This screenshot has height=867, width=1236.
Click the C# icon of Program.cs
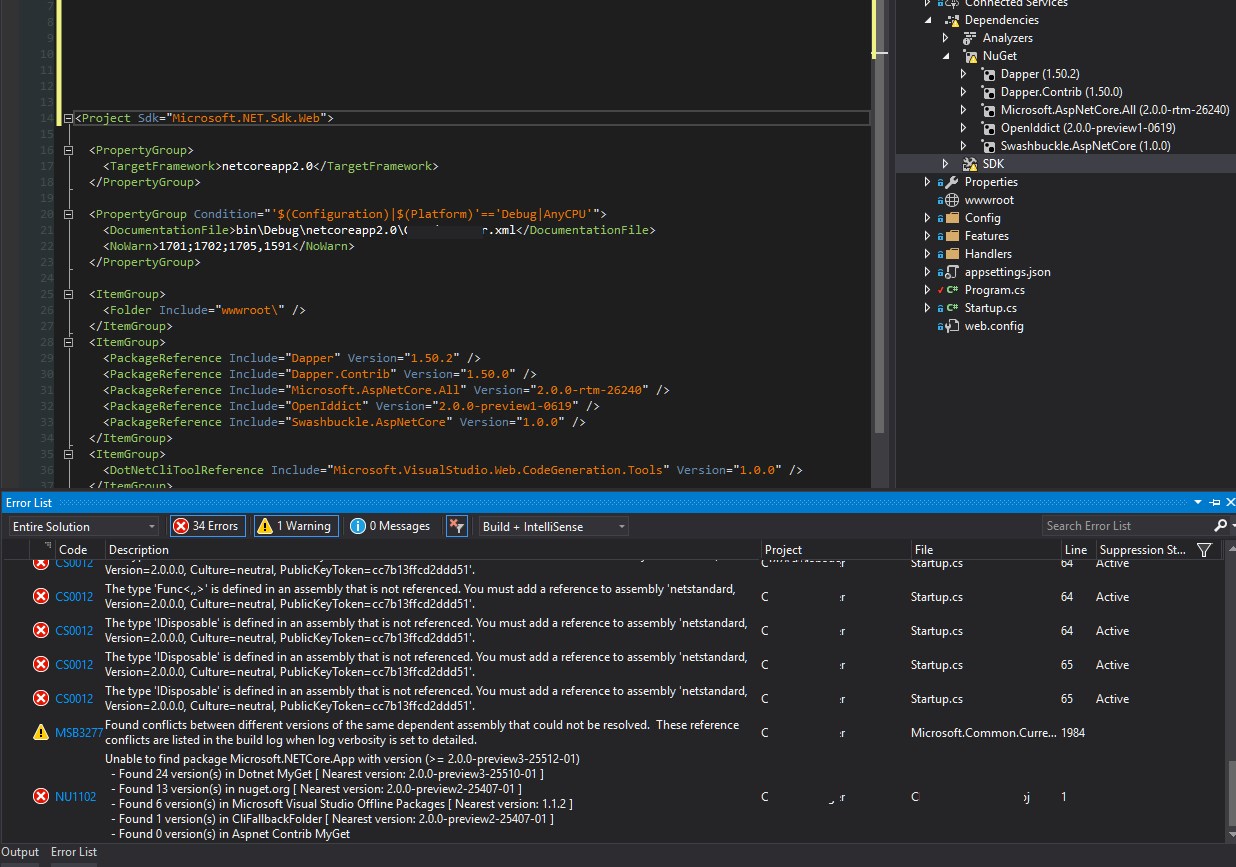click(952, 290)
